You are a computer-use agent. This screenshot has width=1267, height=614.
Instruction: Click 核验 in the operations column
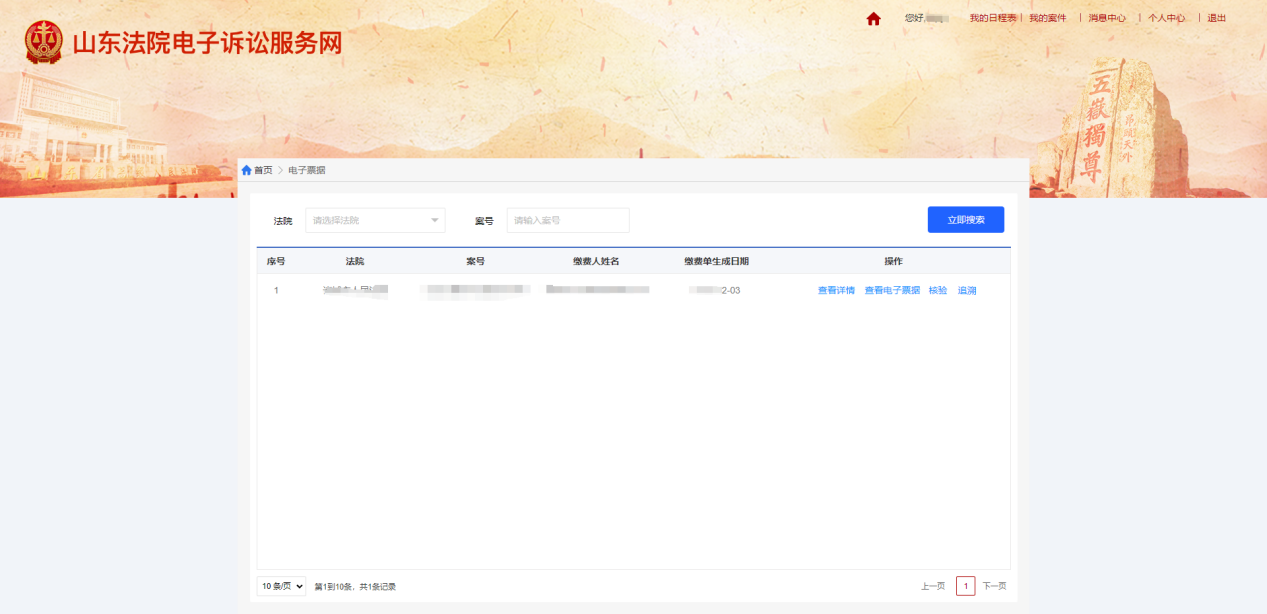(938, 290)
